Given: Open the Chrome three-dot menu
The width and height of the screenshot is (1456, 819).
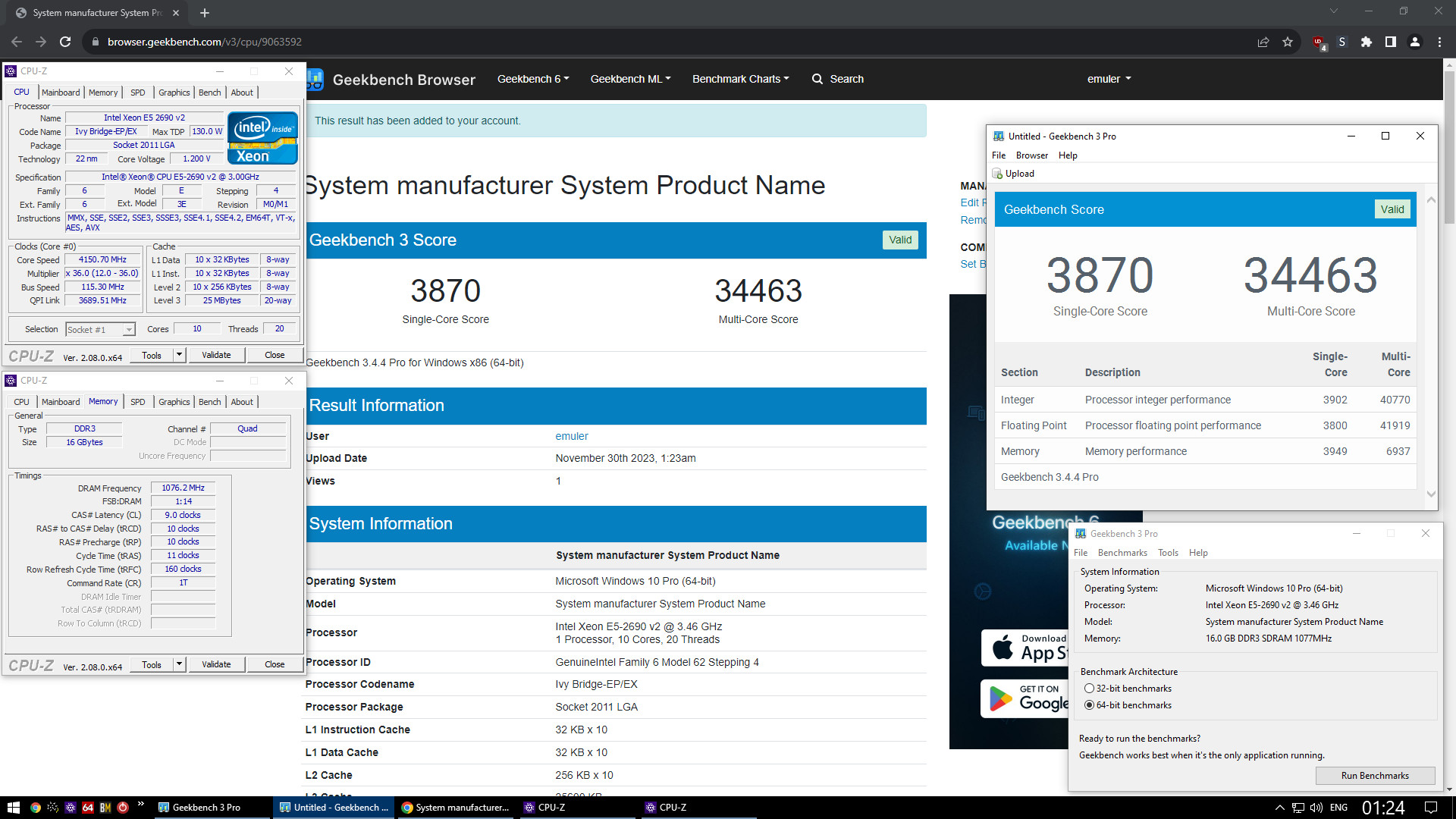Looking at the screenshot, I should tap(1439, 42).
